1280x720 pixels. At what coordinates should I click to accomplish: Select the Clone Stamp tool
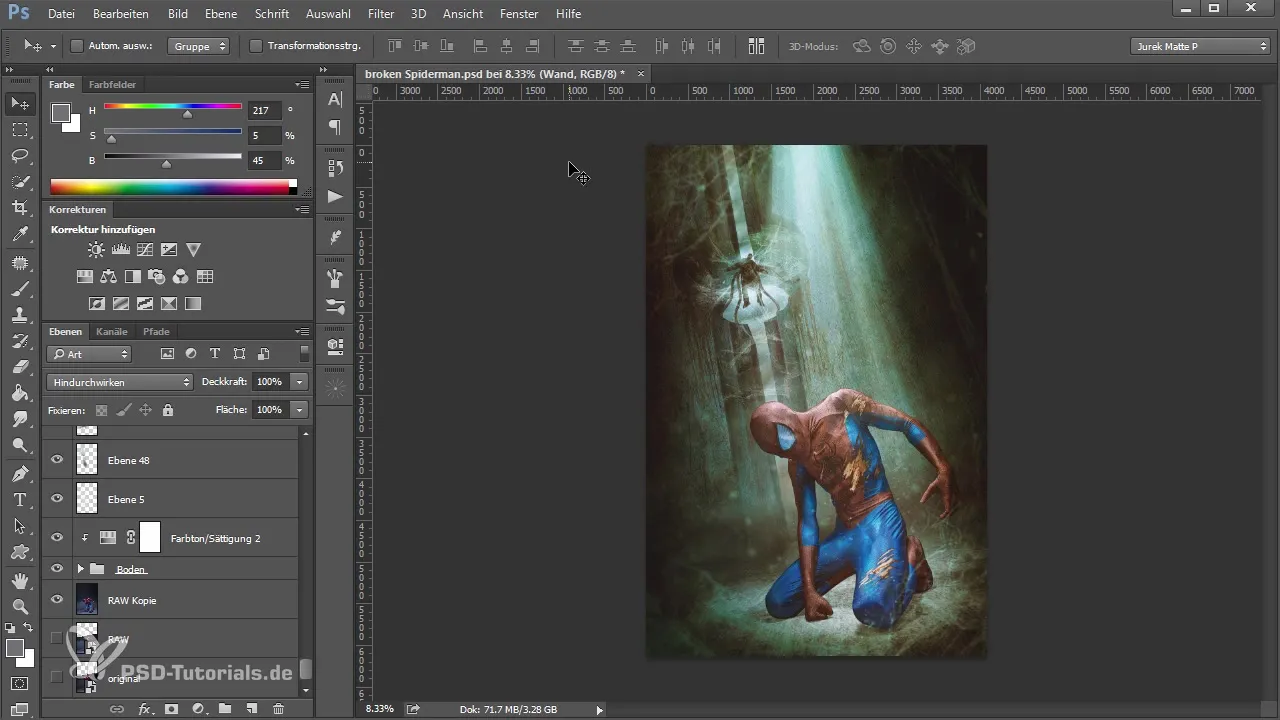[x=19, y=314]
